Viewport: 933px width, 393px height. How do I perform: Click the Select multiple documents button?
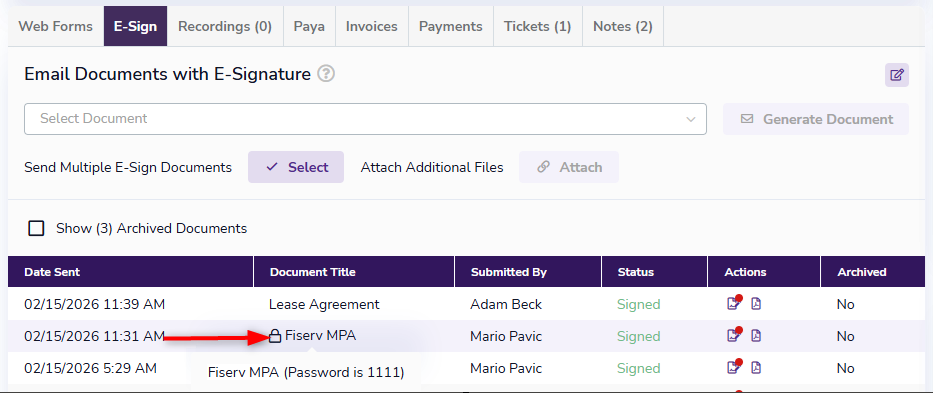(x=296, y=167)
